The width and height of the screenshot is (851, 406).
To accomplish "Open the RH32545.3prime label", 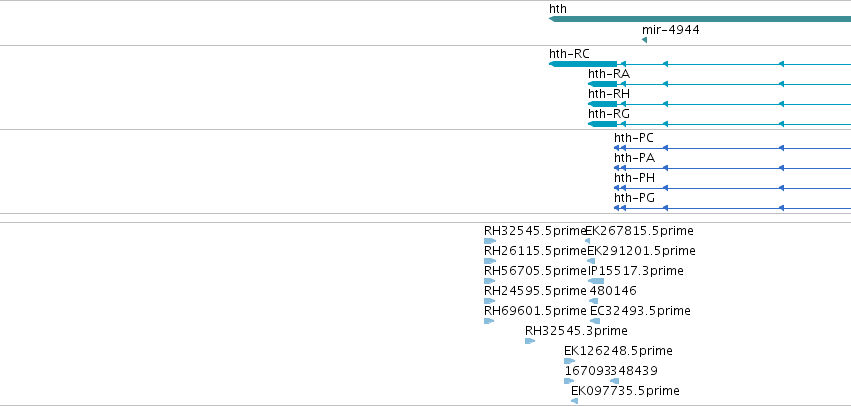I will pos(576,331).
